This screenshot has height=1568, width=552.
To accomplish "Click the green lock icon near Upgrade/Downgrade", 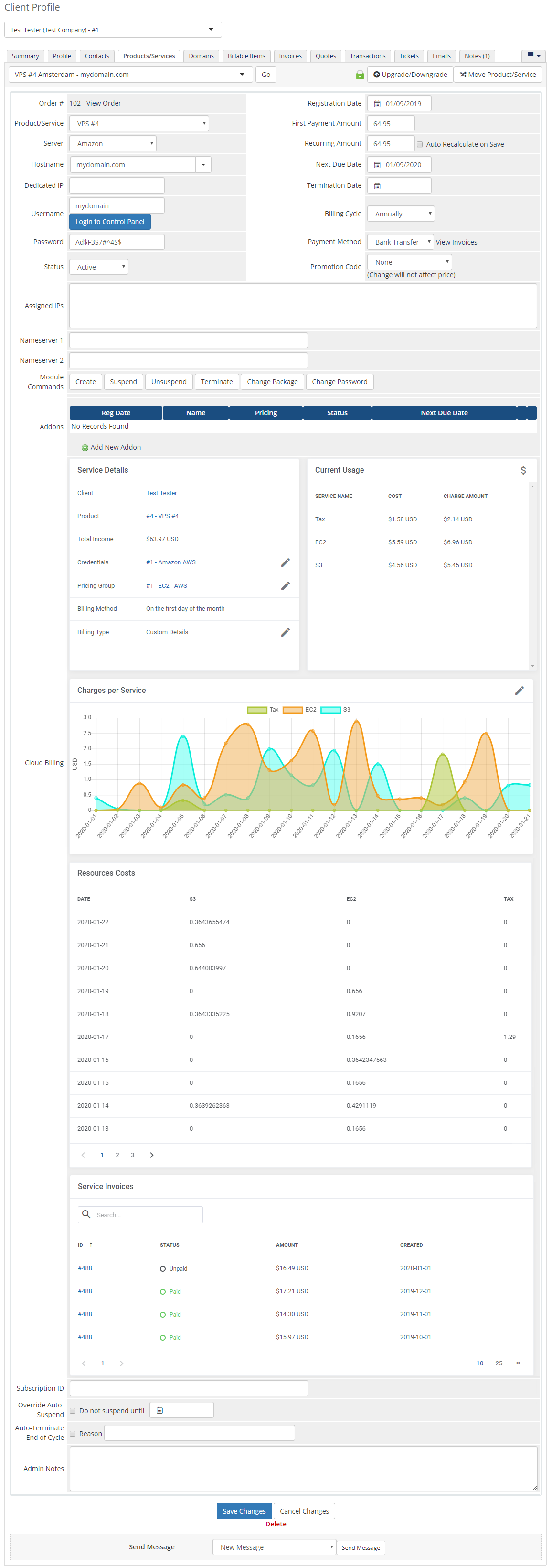I will click(360, 75).
